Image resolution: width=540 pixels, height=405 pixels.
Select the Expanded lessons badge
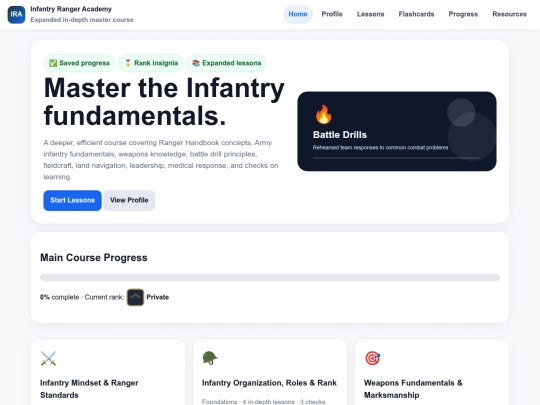227,63
